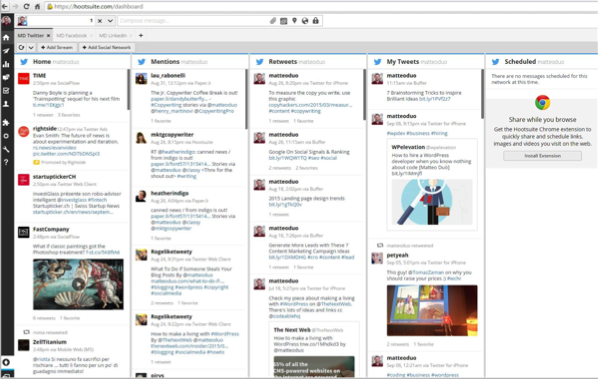Click the @TomazZaman mention in petyeah tweet
This screenshot has width=598, height=379.
click(x=426, y=272)
